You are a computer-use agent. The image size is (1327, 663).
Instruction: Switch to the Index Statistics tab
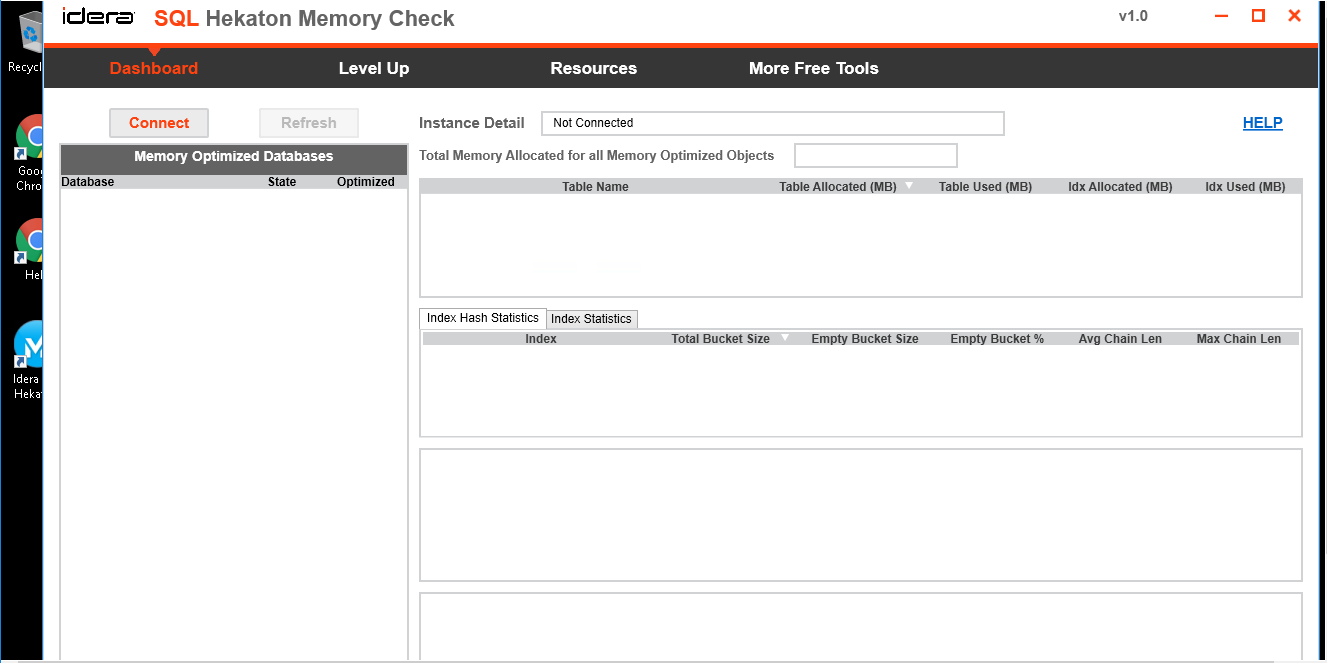point(591,319)
